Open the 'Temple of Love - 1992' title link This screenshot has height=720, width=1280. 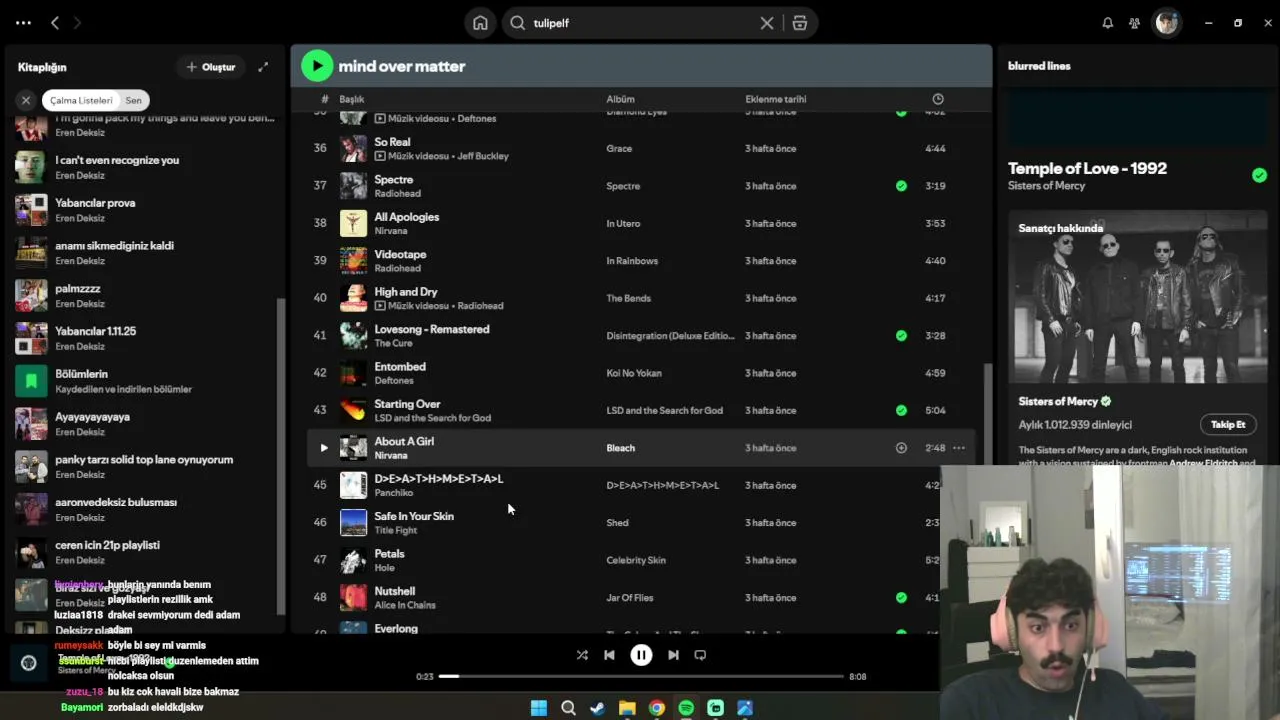click(1087, 168)
